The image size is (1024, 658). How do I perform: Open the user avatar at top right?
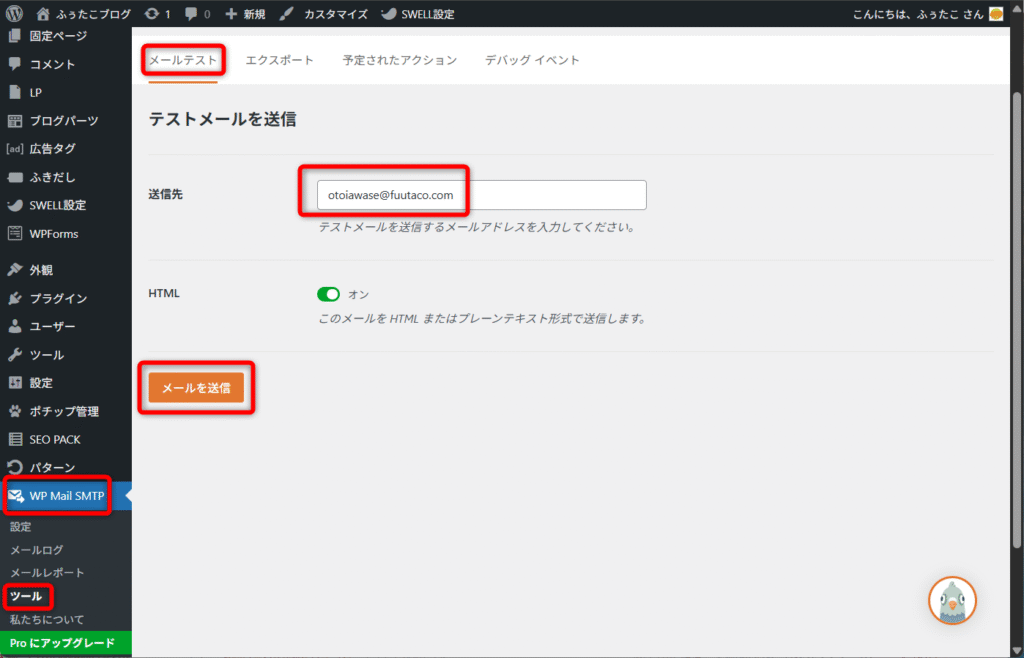(996, 14)
